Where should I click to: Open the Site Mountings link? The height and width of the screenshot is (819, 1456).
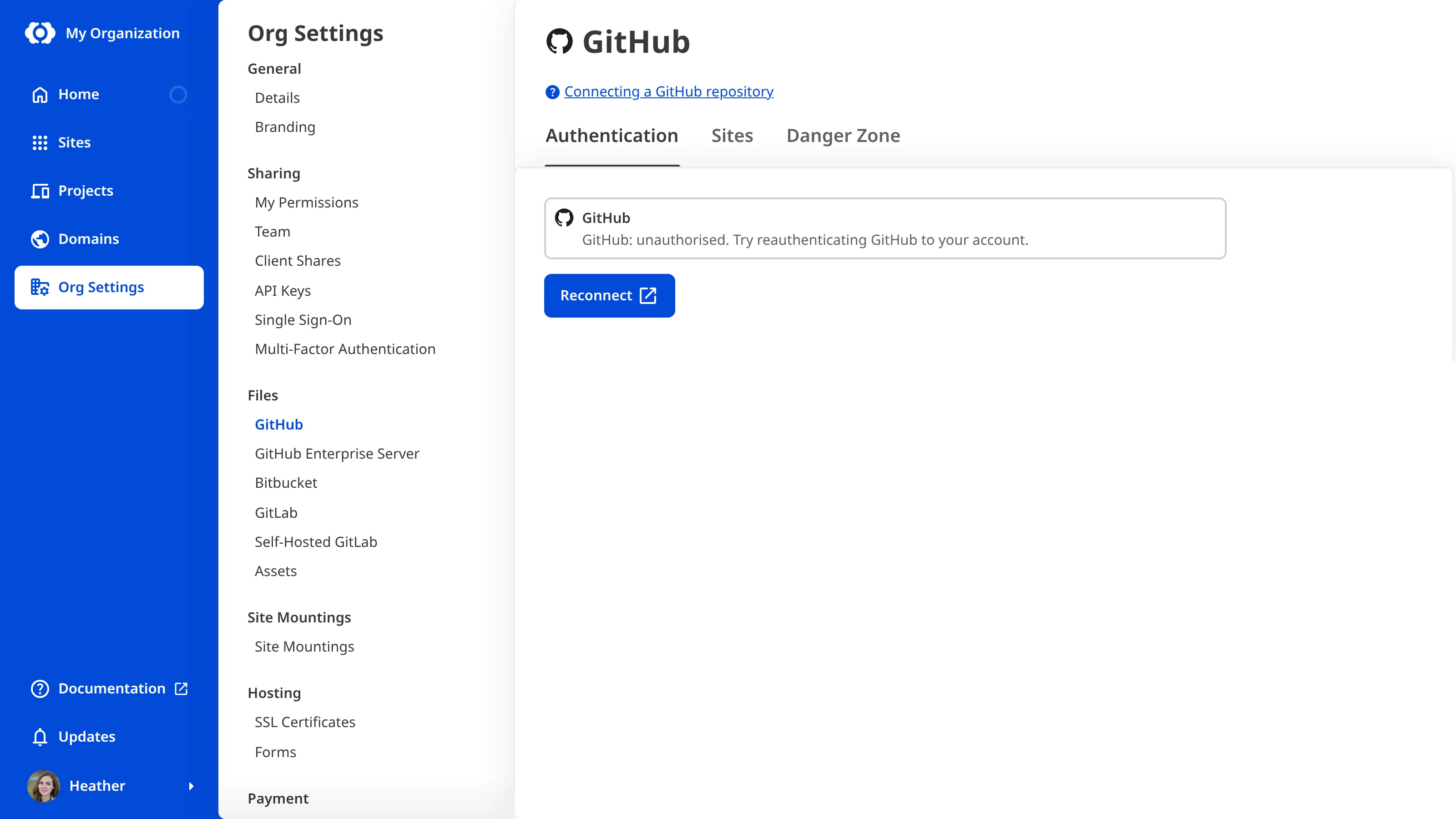coord(305,647)
